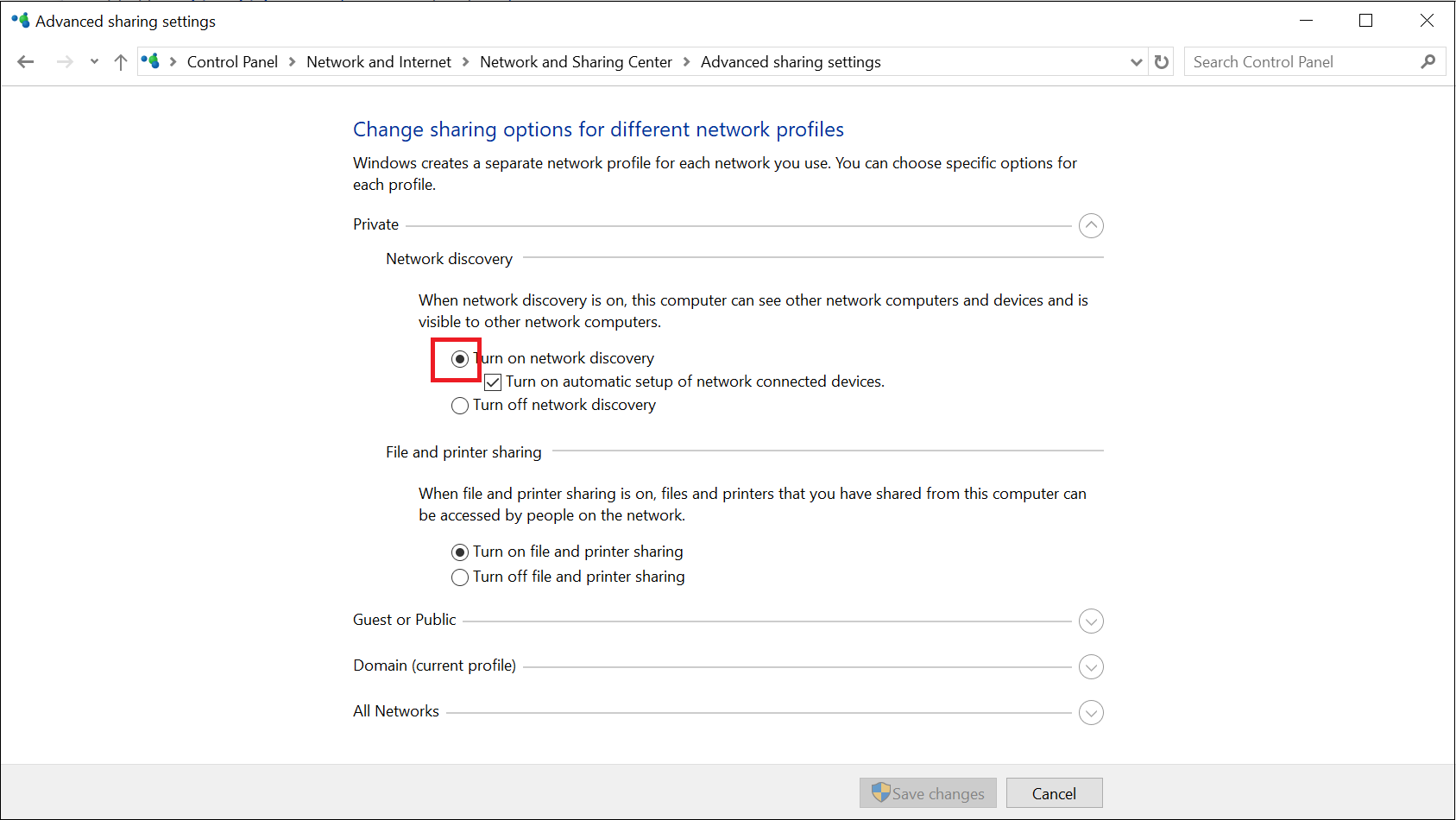Click the Back navigation arrow
This screenshot has height=820, width=1456.
26,62
